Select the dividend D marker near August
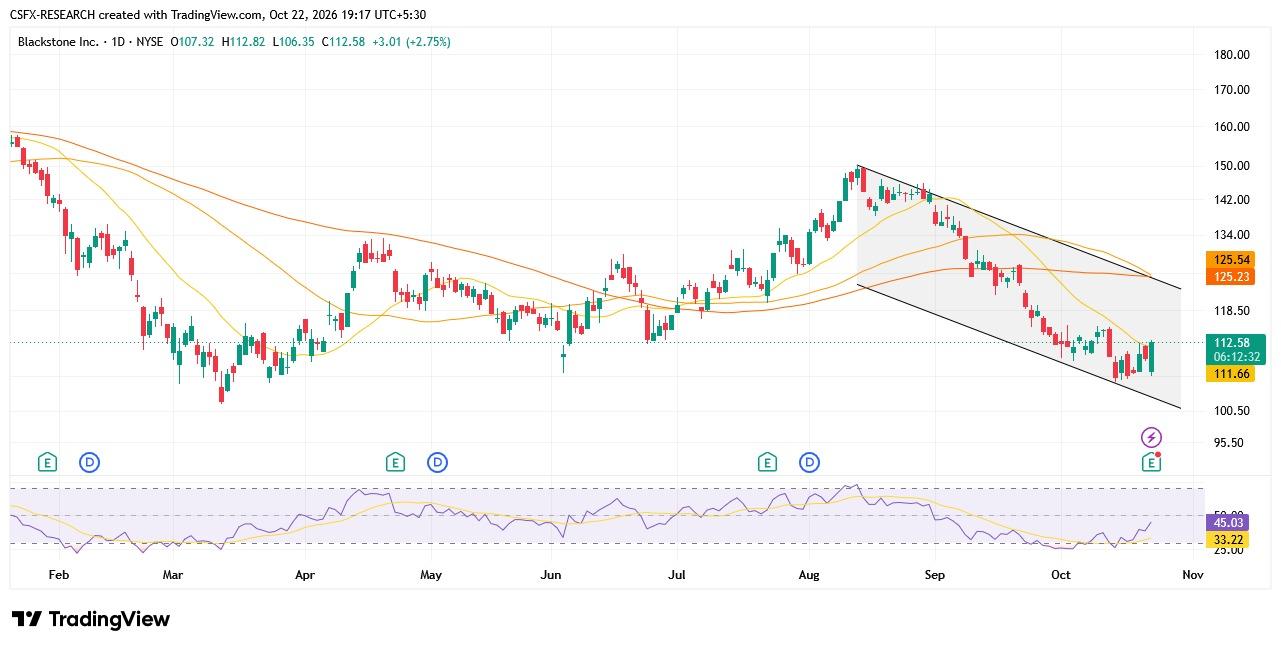Viewport: 1281px width, 649px height. pos(810,462)
